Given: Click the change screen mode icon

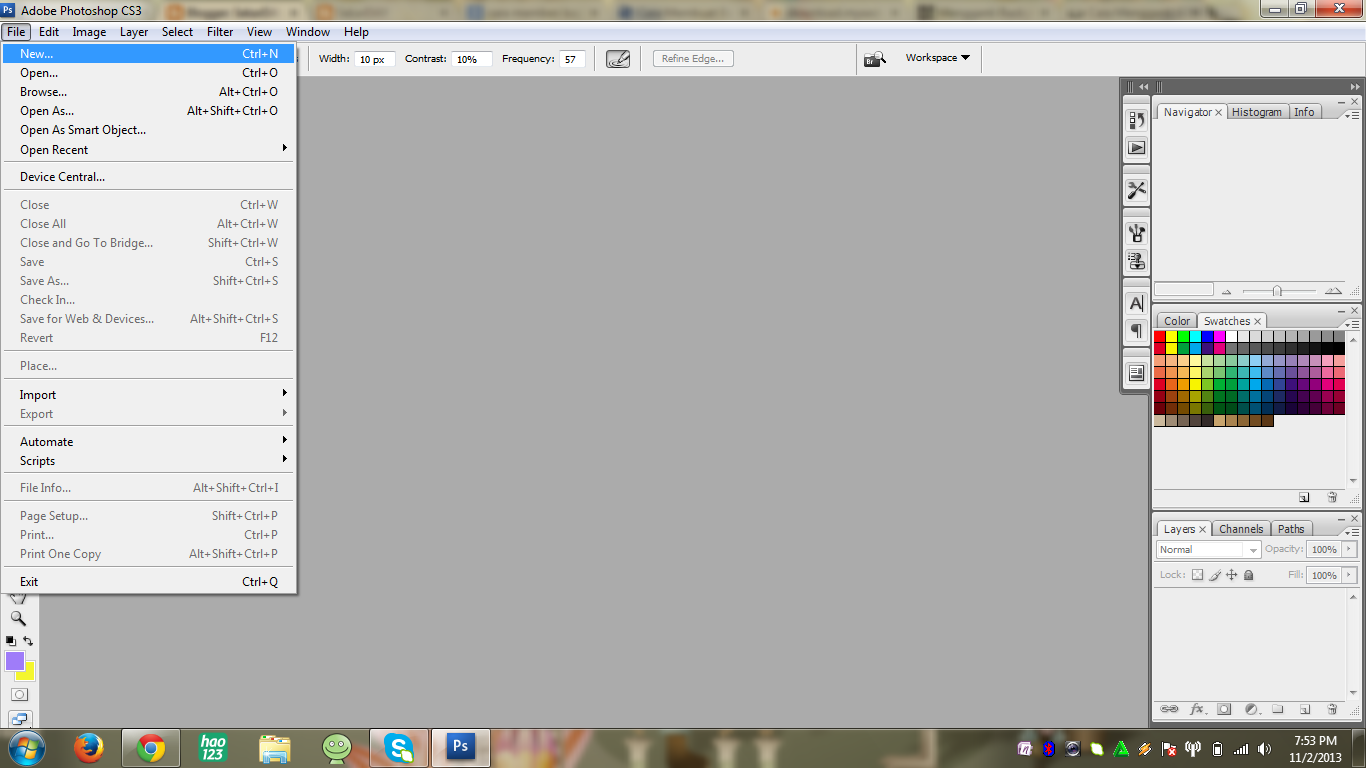Looking at the screenshot, I should click(19, 718).
